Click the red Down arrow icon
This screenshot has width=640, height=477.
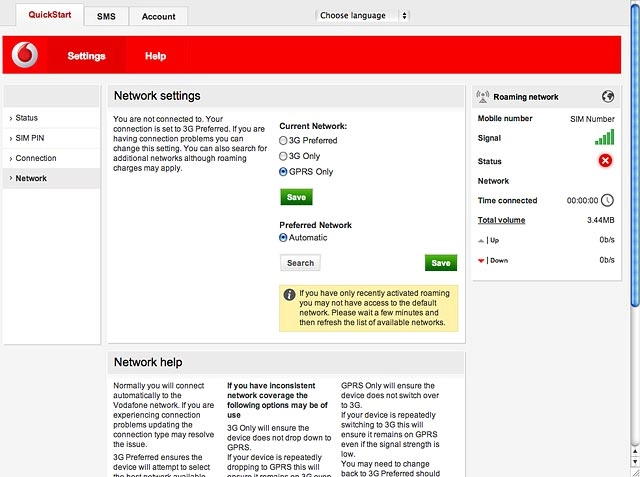(x=481, y=261)
